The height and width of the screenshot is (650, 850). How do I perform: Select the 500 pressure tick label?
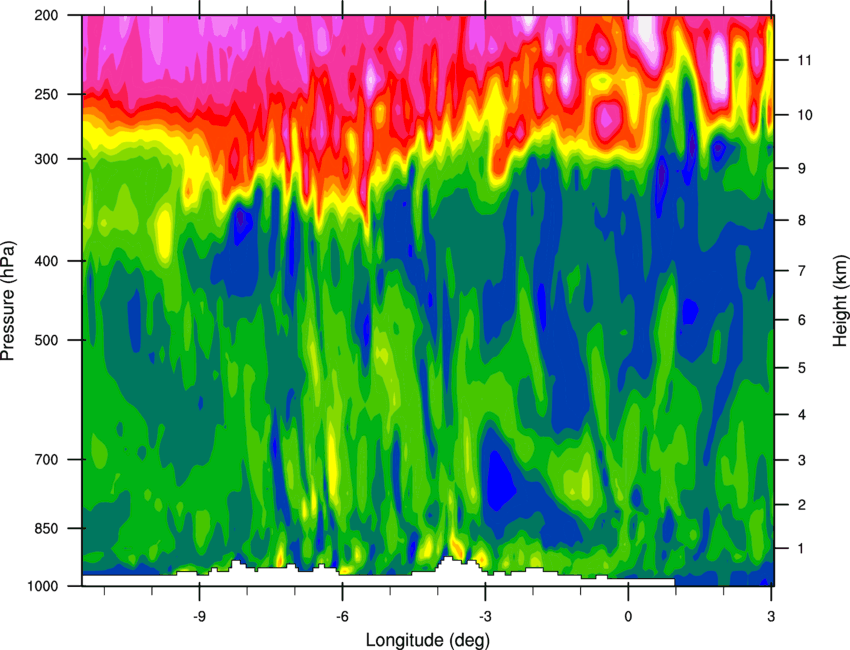(47, 340)
